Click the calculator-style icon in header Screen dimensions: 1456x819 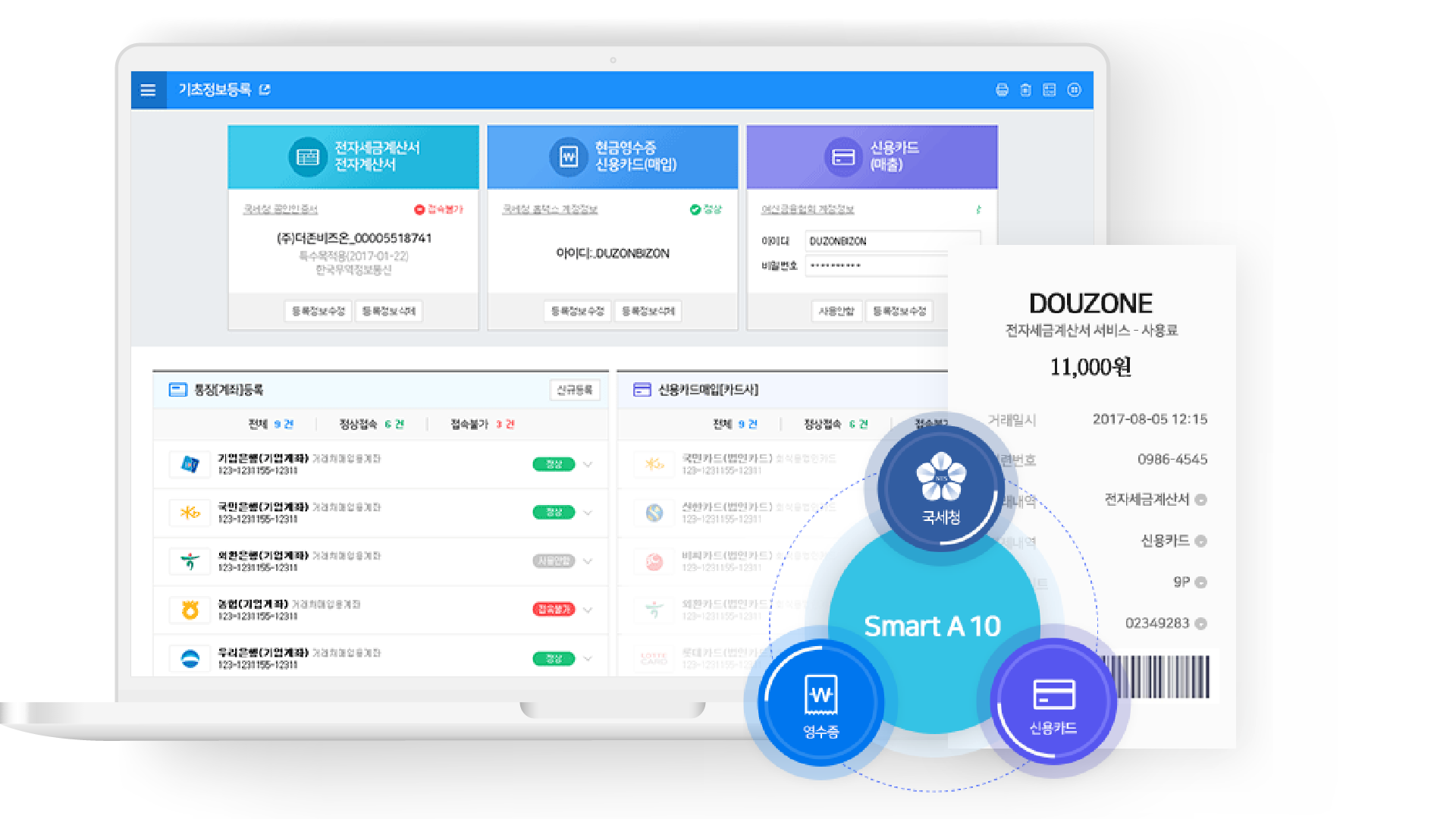pyautogui.click(x=1050, y=90)
